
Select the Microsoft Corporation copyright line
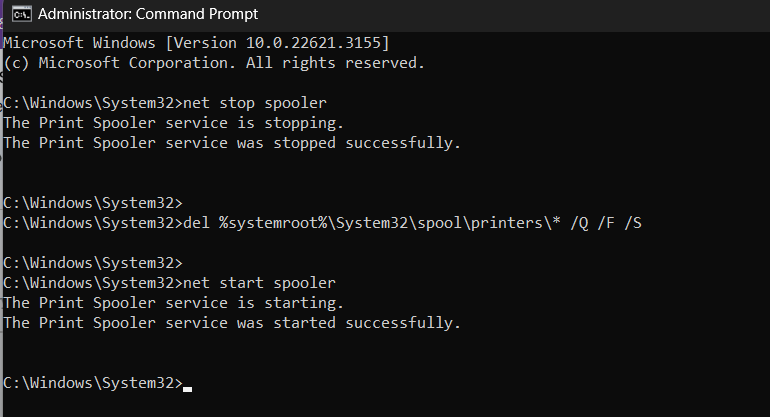click(214, 63)
